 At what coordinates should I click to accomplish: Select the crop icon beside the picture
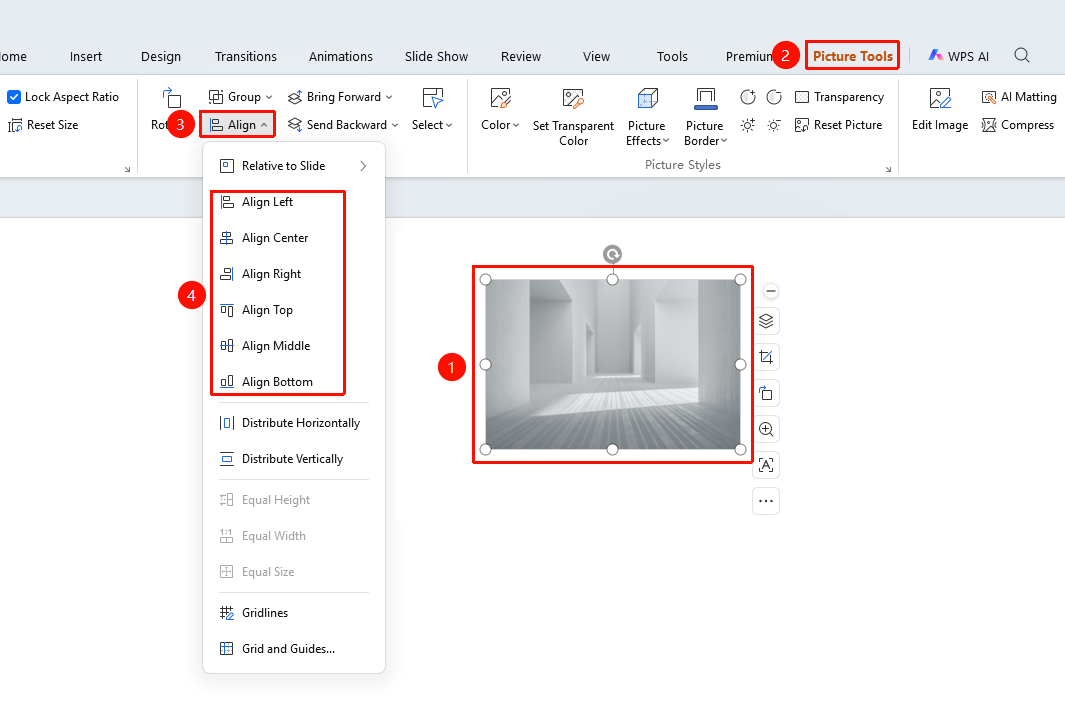tap(766, 357)
